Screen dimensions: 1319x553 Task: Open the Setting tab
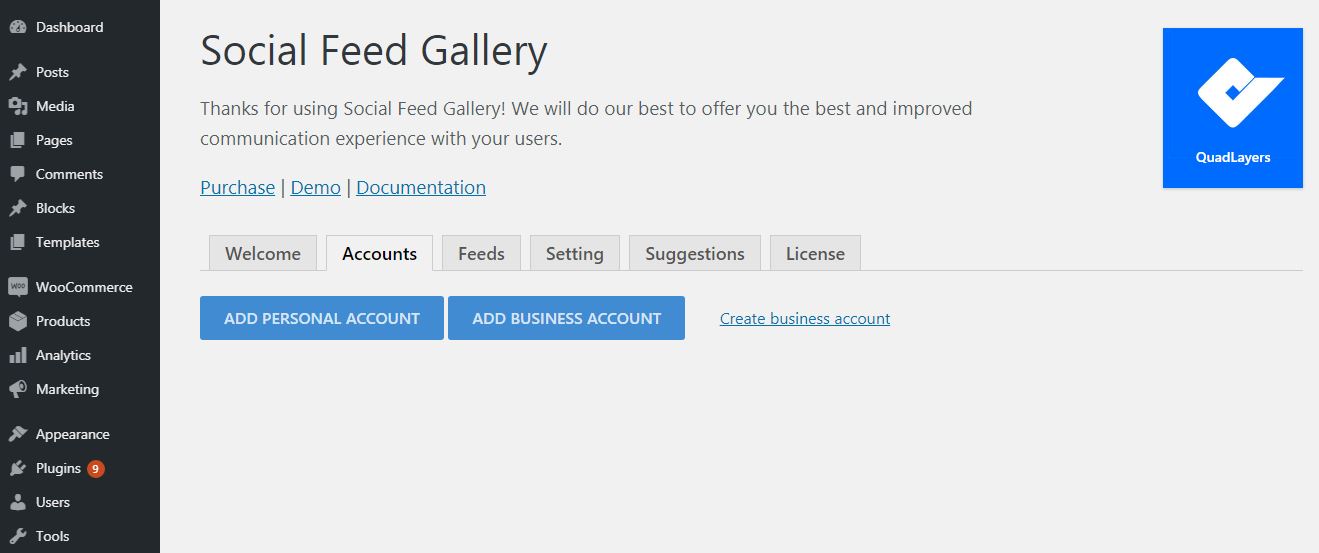pyautogui.click(x=574, y=253)
